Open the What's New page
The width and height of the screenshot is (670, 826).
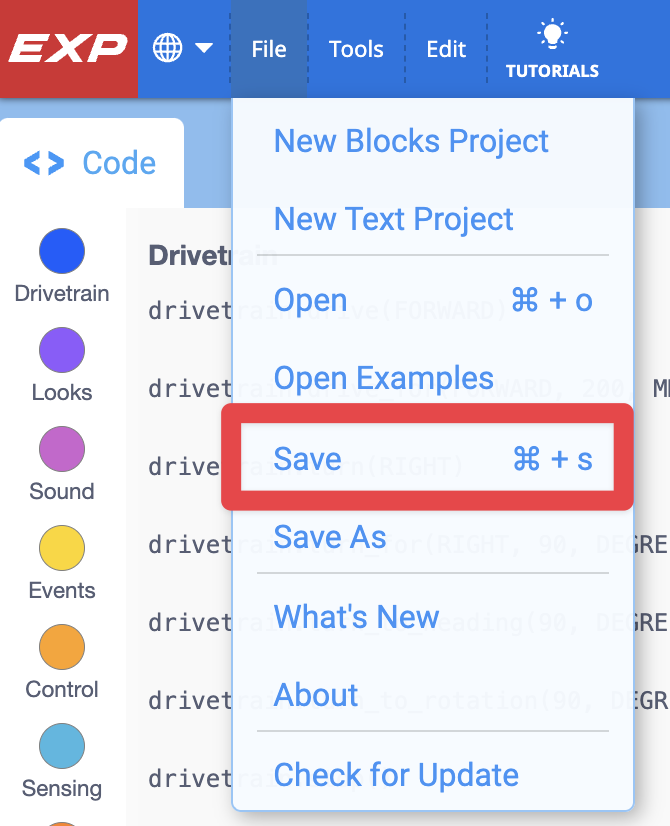(x=355, y=617)
